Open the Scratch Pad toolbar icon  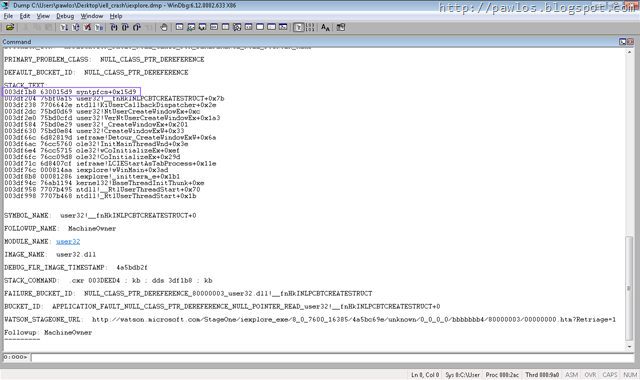point(260,27)
